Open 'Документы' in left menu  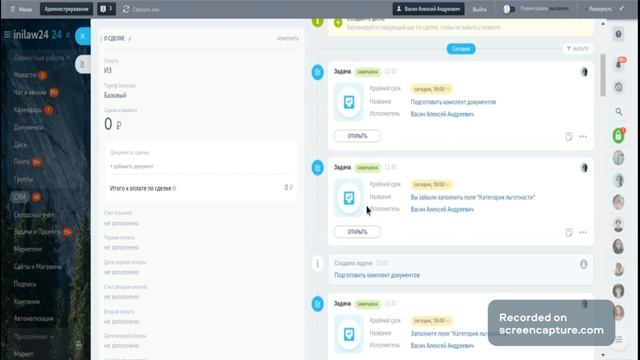29,127
